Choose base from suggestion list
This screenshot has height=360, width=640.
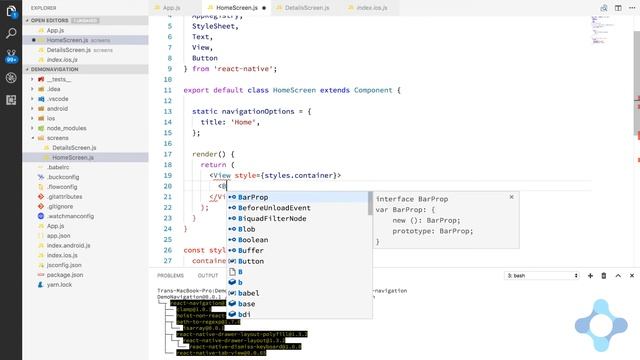pos(297,304)
